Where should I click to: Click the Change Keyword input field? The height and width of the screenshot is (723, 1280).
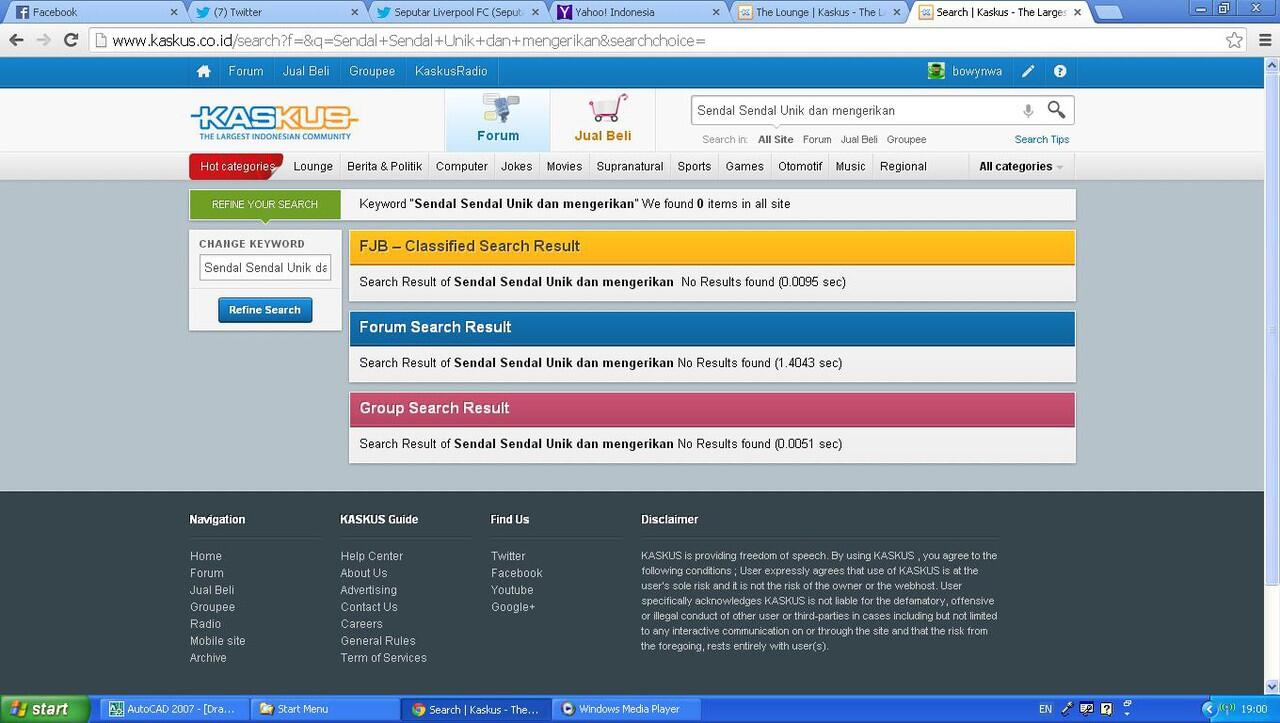coord(265,268)
